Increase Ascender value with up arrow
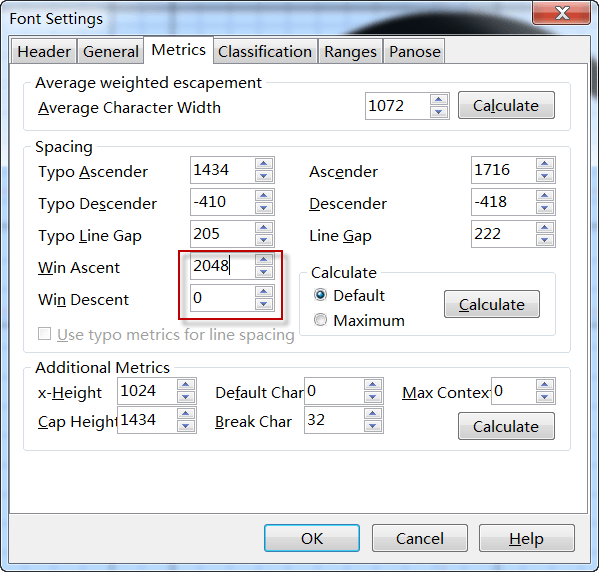This screenshot has height=572, width=599. point(544,164)
